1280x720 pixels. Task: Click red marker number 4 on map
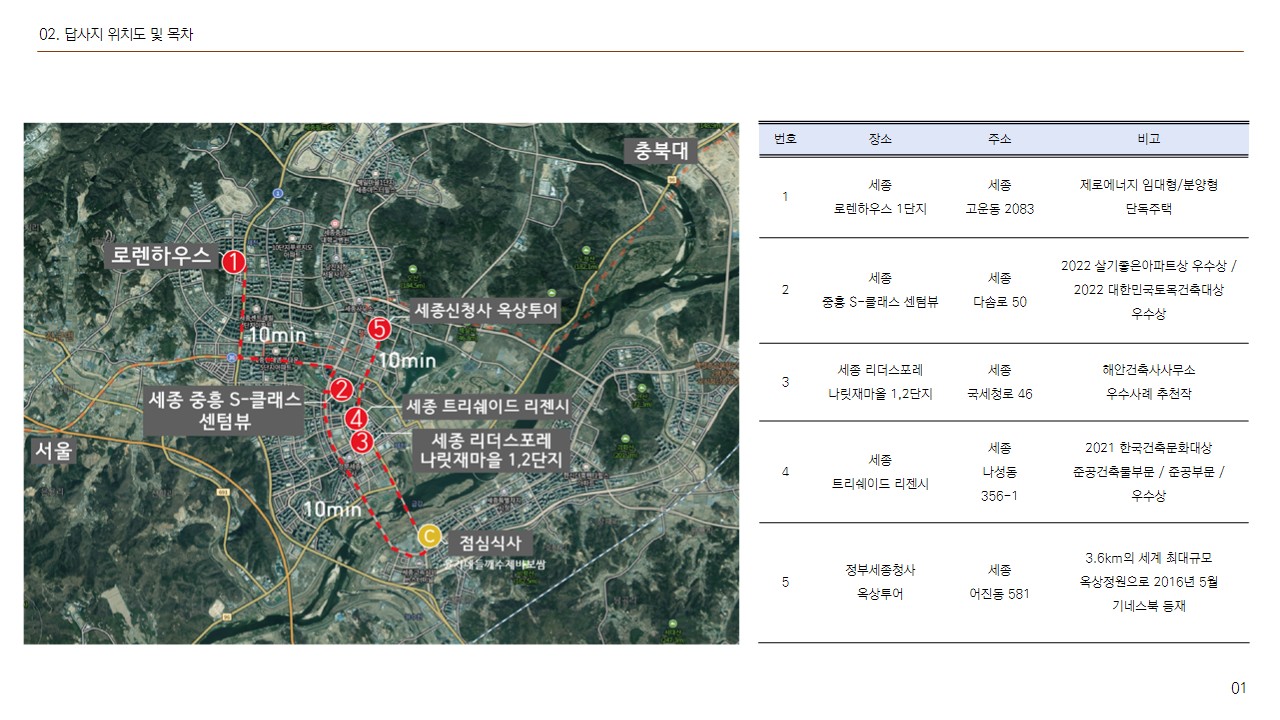click(357, 418)
